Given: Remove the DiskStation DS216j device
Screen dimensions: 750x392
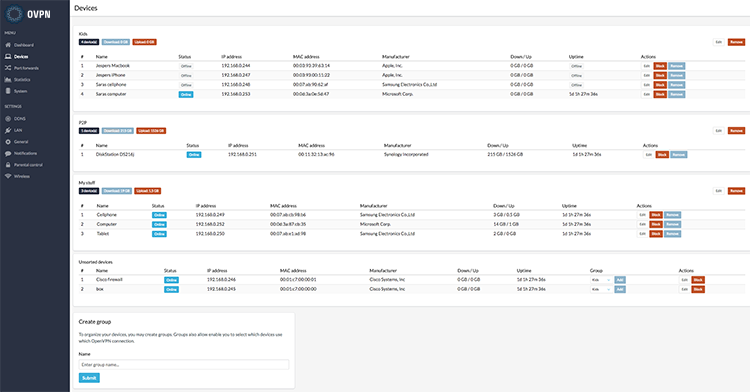Looking at the screenshot, I should click(679, 155).
